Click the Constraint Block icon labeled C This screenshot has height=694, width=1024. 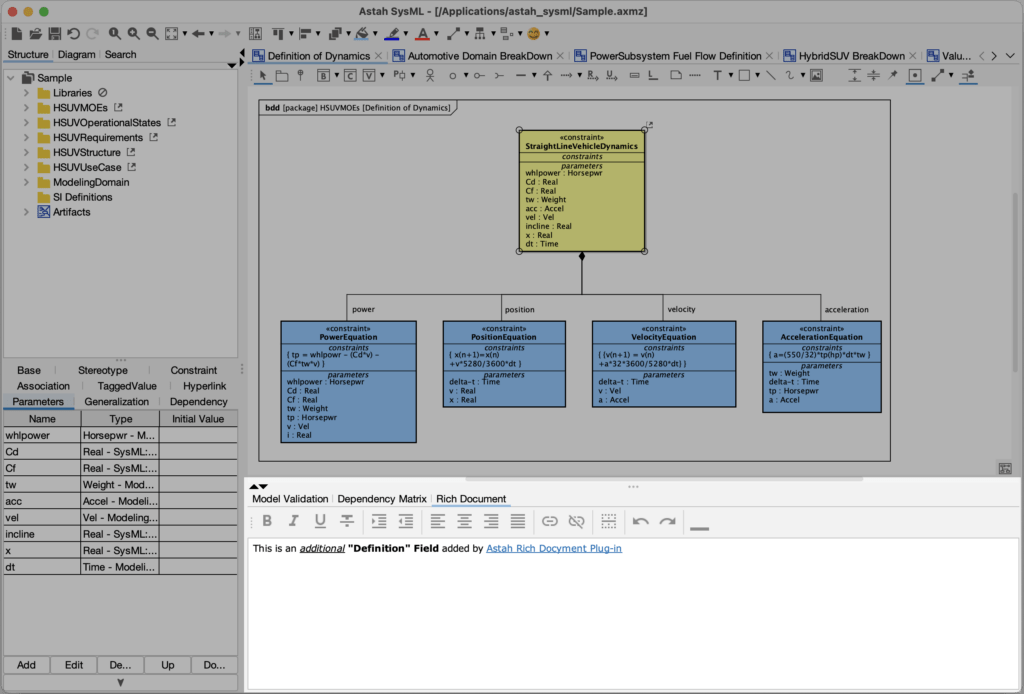tap(351, 76)
